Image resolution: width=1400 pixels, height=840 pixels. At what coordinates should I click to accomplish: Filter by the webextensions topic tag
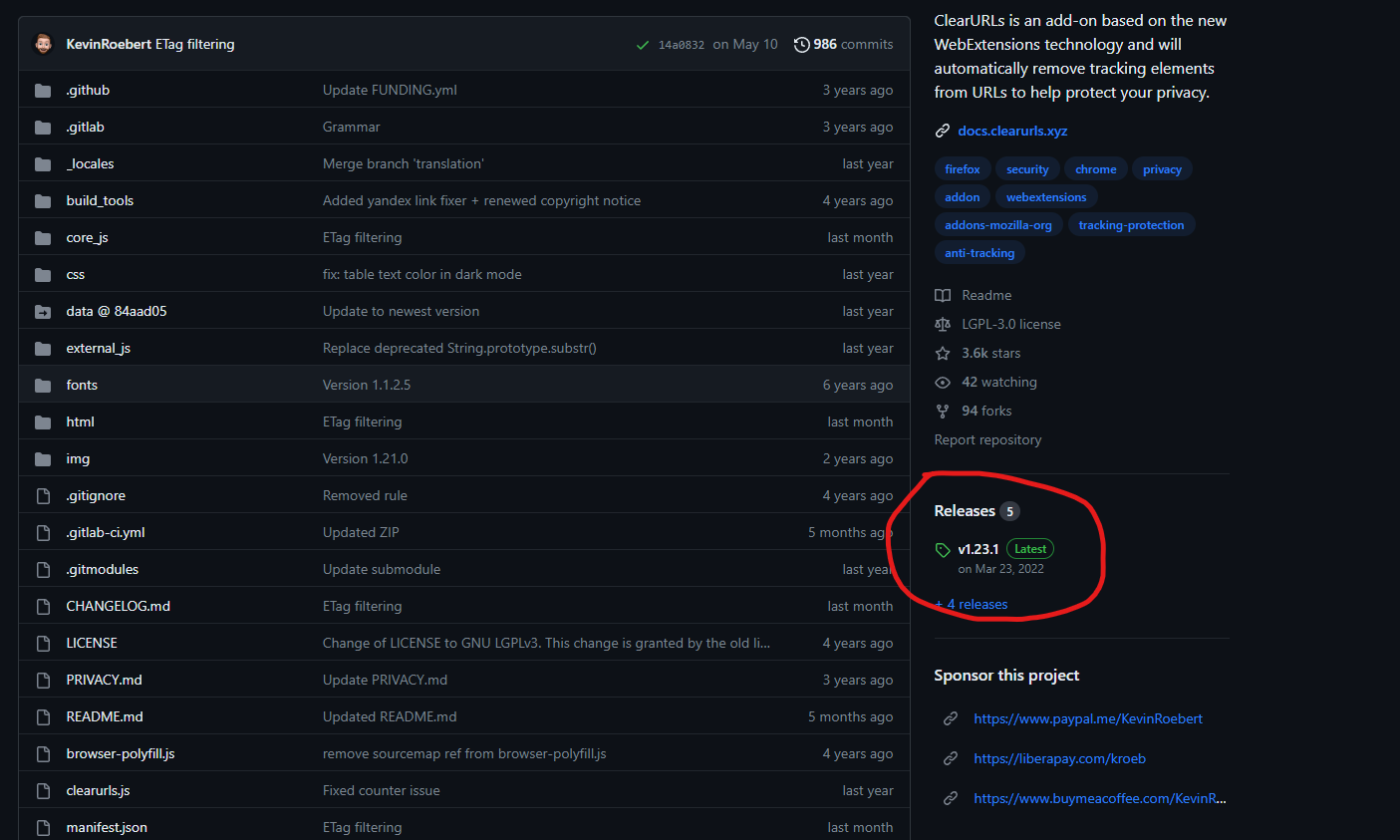pos(1046,197)
